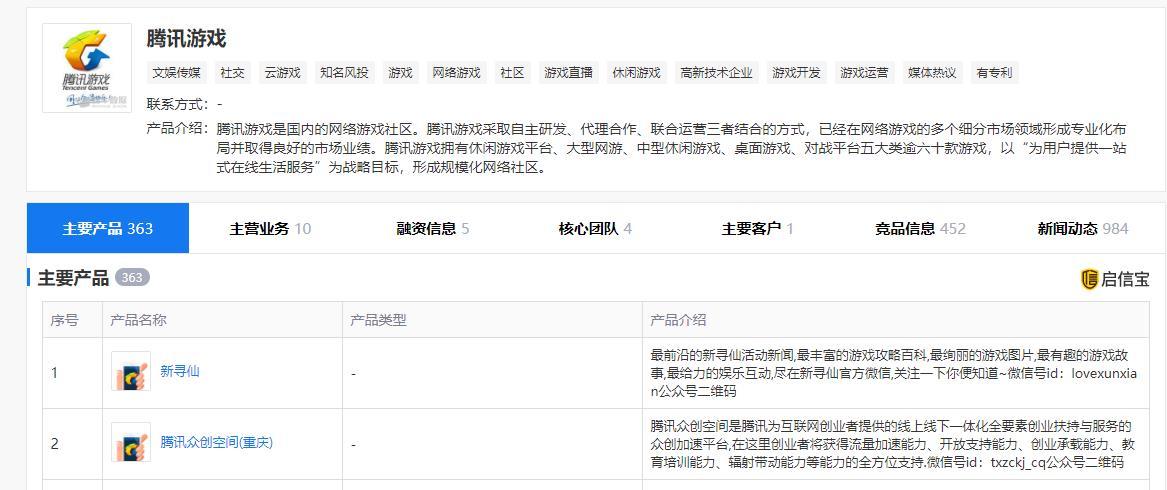Image resolution: width=1167 pixels, height=490 pixels.
Task: Click the 启信宝 shield logo
Action: (x=1089, y=279)
